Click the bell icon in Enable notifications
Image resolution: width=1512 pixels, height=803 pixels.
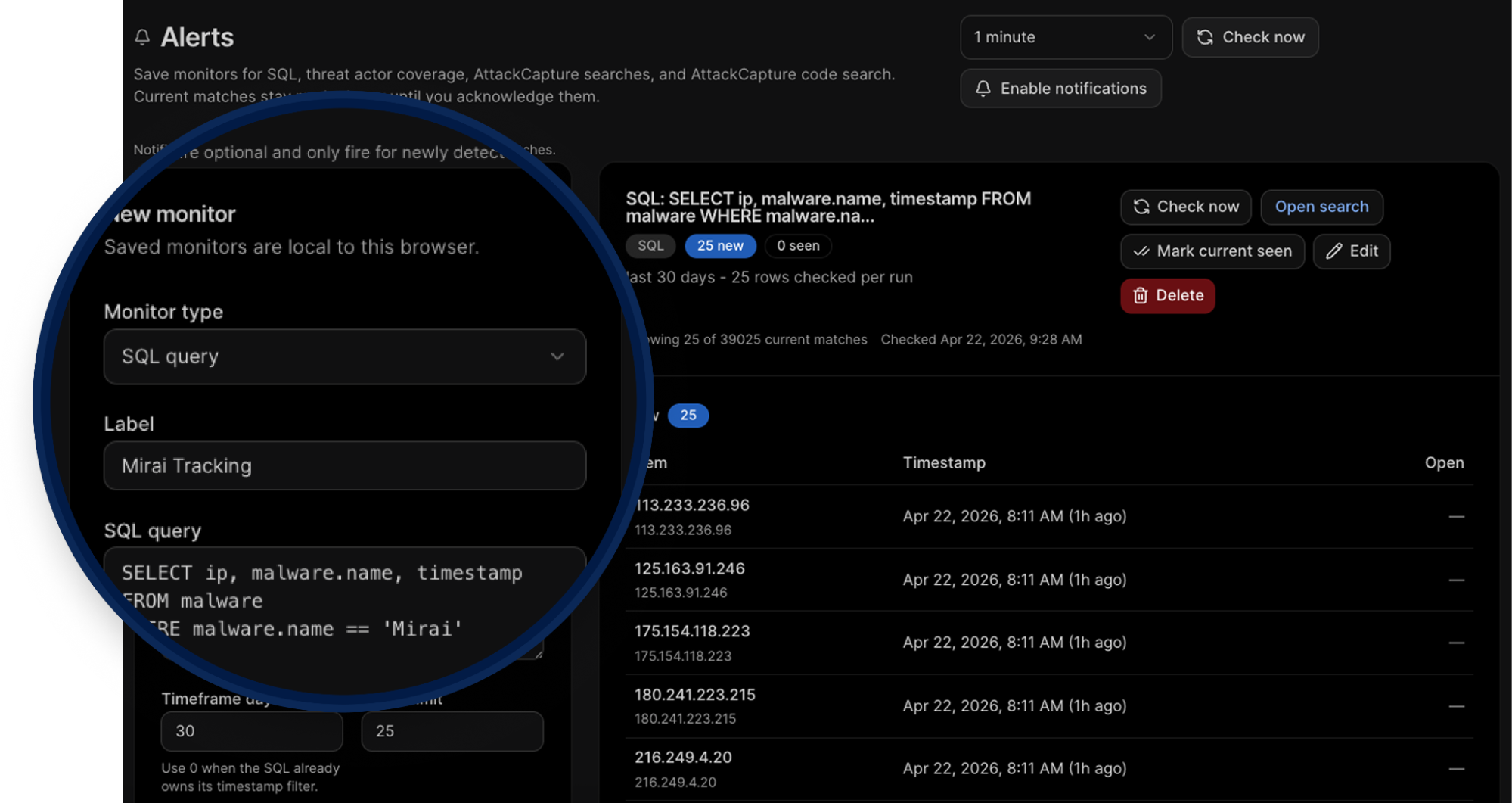pyautogui.click(x=983, y=89)
